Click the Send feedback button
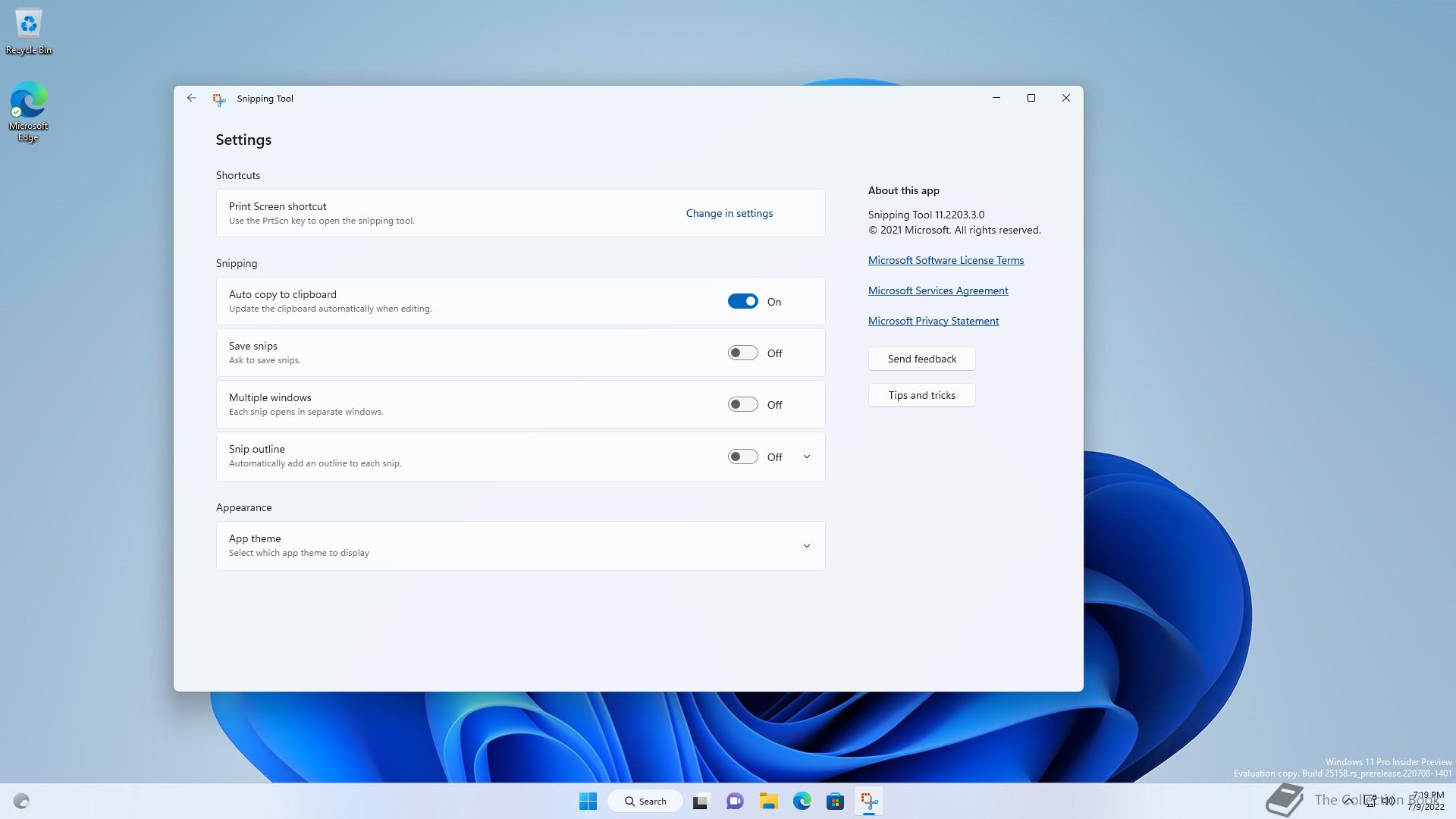Image resolution: width=1456 pixels, height=819 pixels. [922, 359]
